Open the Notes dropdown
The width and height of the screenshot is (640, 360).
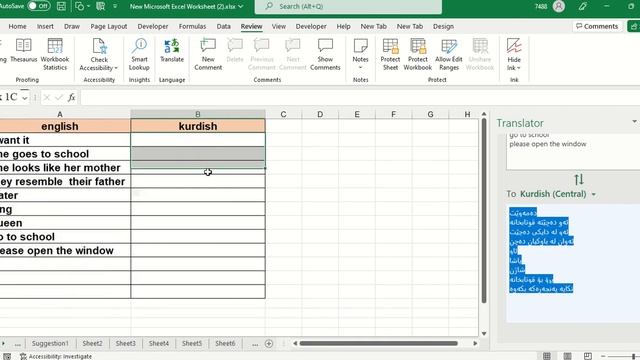point(360,54)
